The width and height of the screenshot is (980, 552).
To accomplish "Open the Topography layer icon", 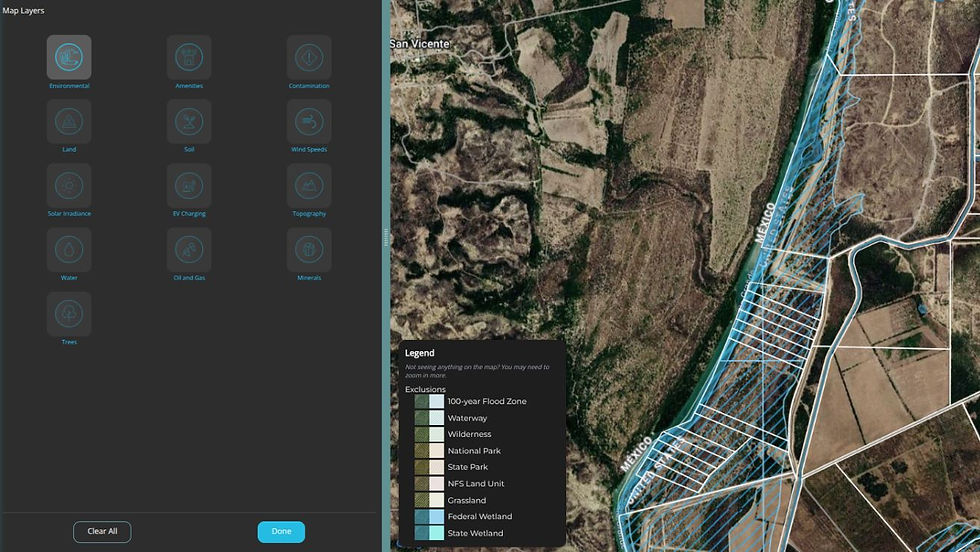I will pos(309,186).
